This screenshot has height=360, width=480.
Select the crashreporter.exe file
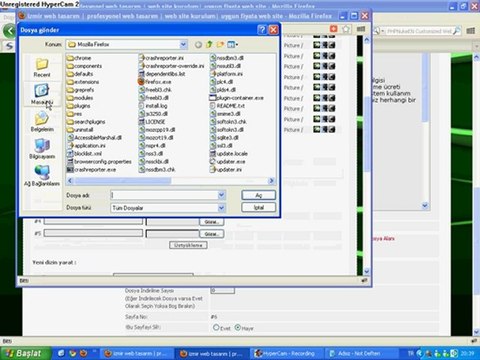(92, 170)
